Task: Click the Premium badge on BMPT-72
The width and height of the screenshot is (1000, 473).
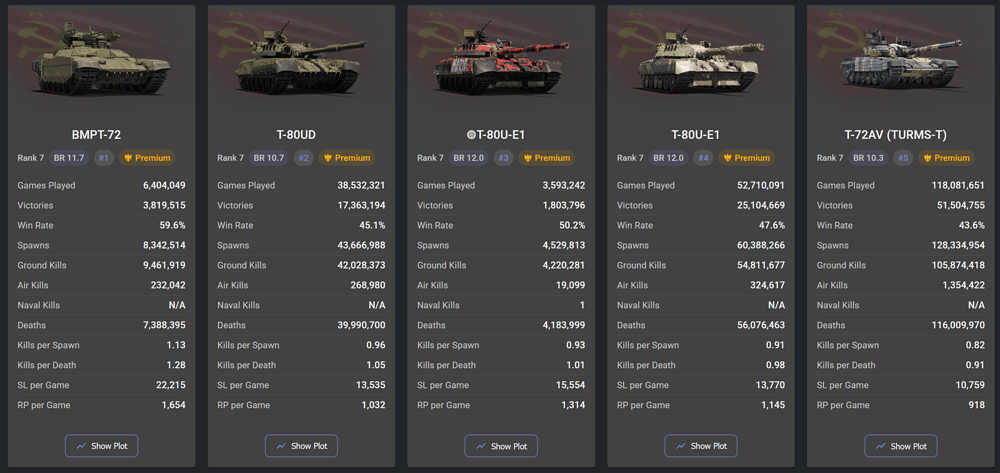Action: point(147,158)
